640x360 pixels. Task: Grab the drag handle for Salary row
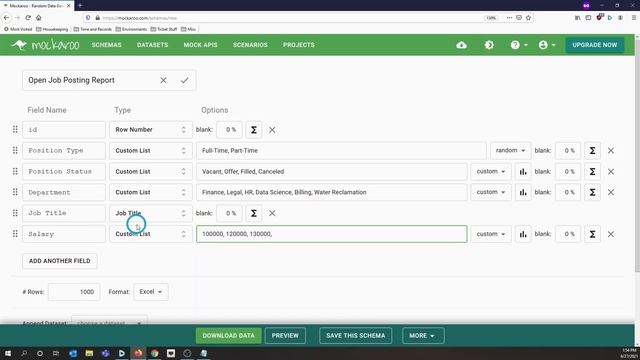pos(15,234)
